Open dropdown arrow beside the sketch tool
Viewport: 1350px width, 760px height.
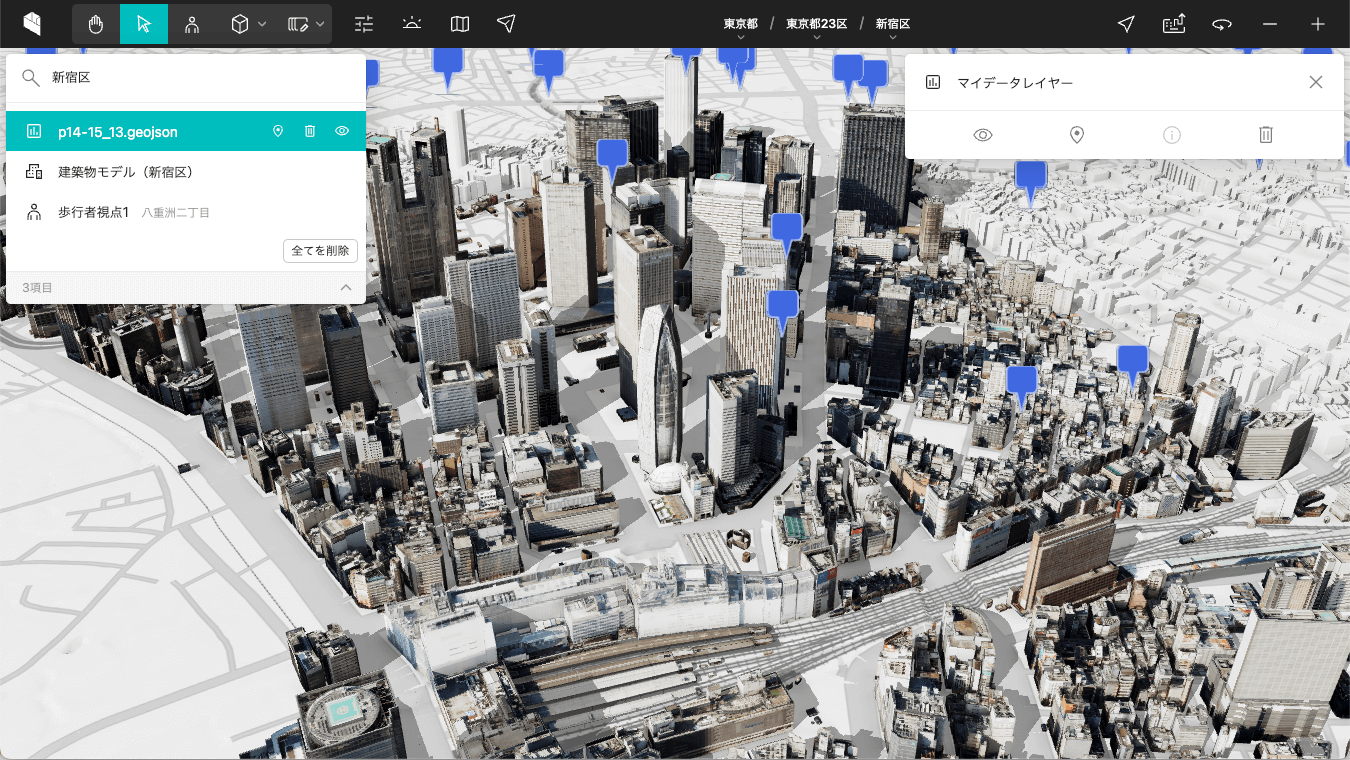click(319, 24)
